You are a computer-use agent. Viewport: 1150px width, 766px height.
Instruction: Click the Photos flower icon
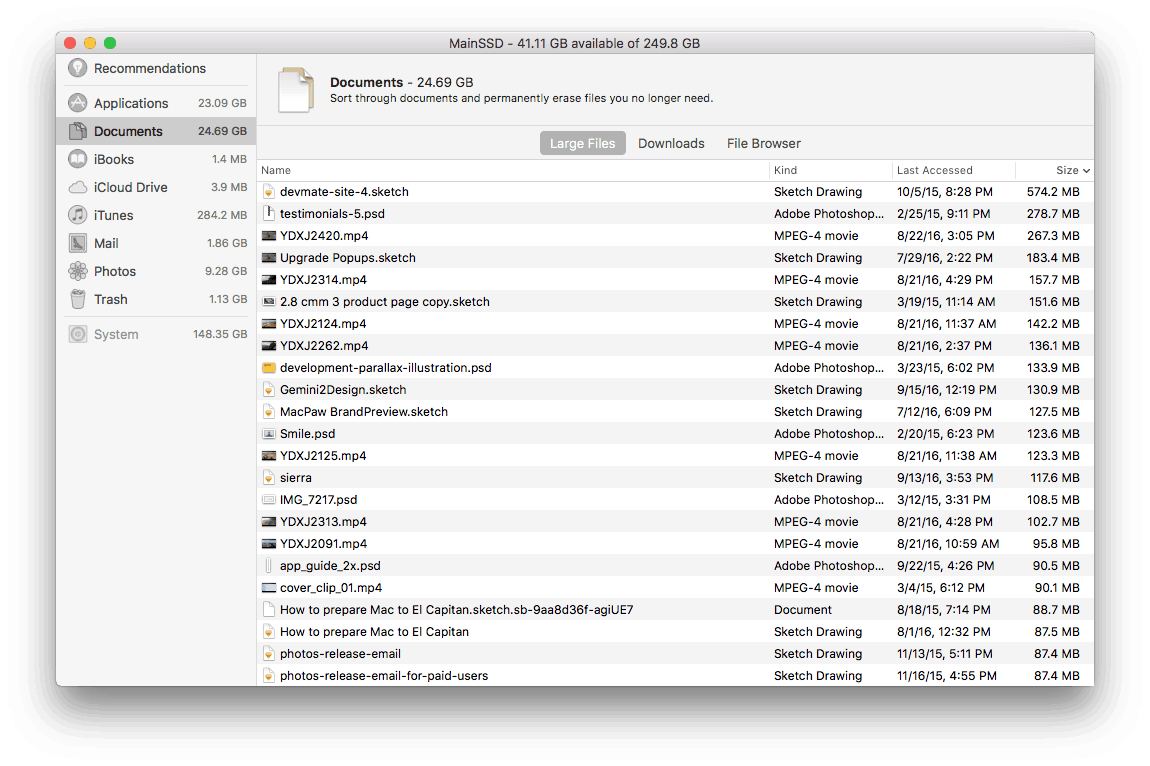tap(78, 271)
